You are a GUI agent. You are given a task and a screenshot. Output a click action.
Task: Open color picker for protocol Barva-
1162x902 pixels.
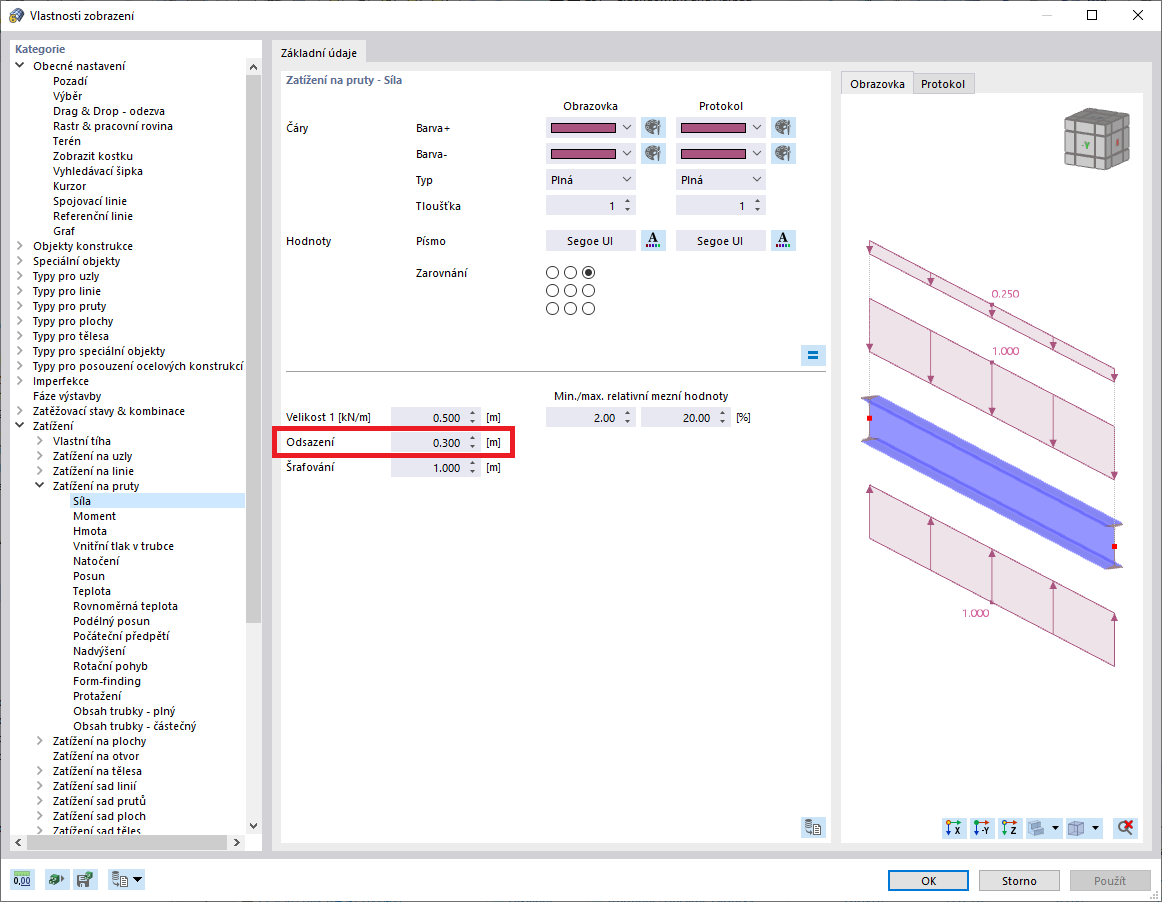coord(783,153)
